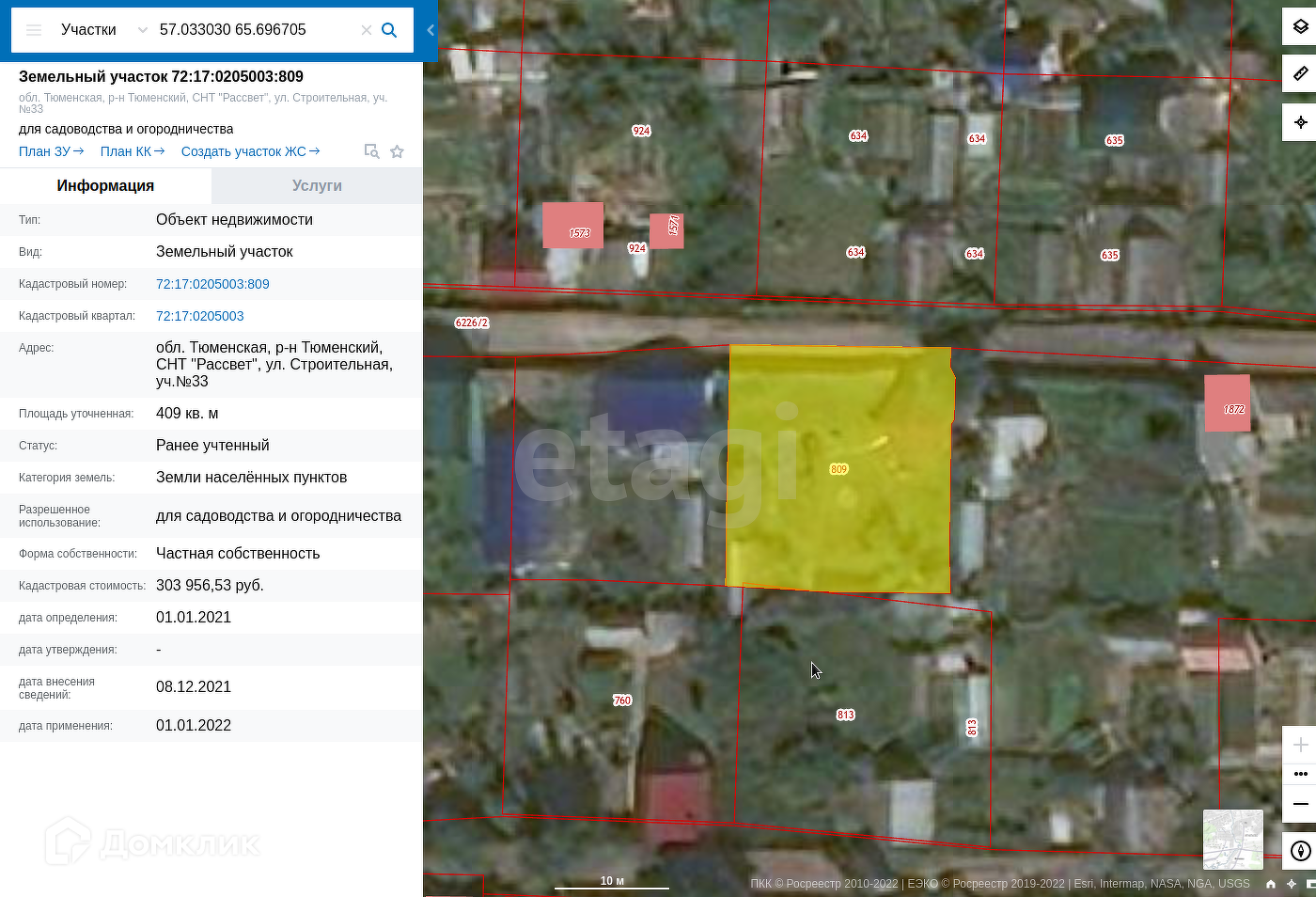Image resolution: width=1316 pixels, height=897 pixels.
Task: Open the План ЗУ link
Action: 51,151
